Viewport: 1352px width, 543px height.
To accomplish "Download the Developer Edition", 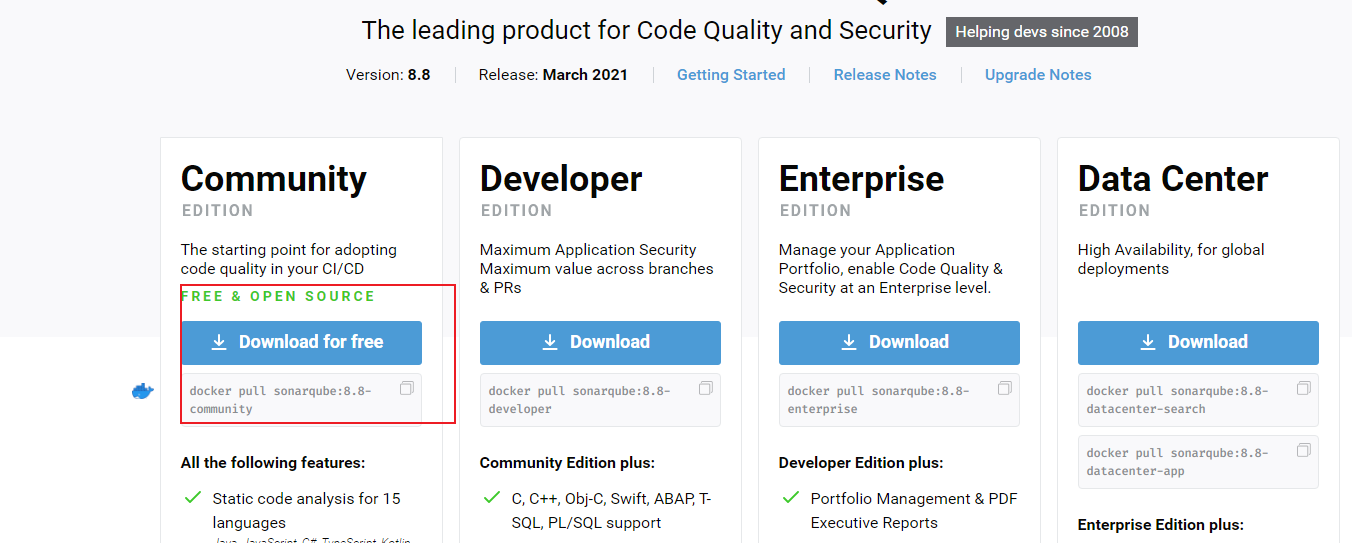I will [600, 342].
